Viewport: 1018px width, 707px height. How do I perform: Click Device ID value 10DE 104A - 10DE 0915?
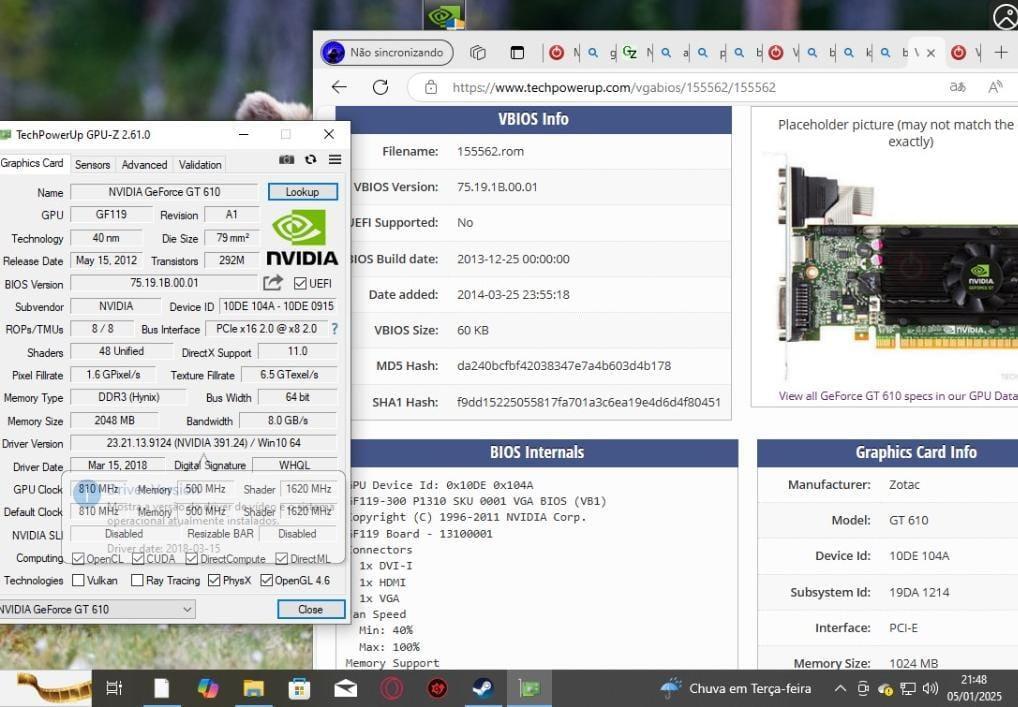click(x=279, y=306)
